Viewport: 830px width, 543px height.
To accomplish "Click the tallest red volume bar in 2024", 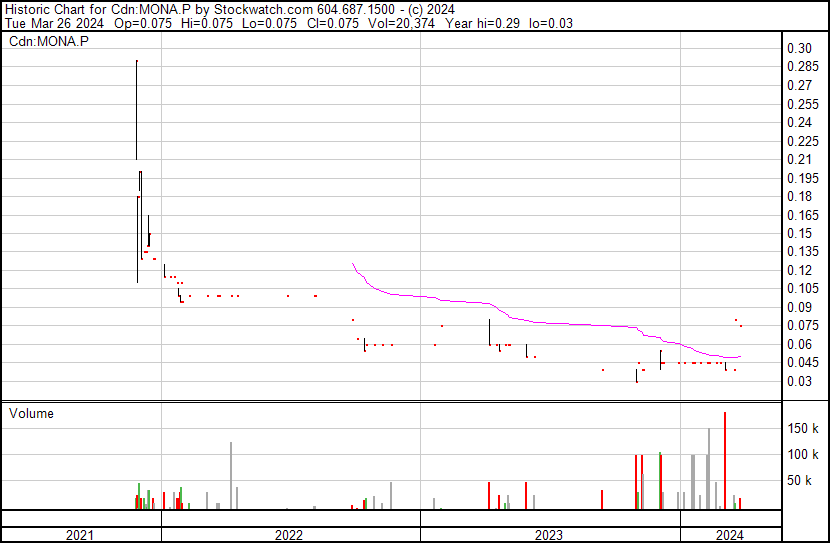I will pyautogui.click(x=725, y=460).
